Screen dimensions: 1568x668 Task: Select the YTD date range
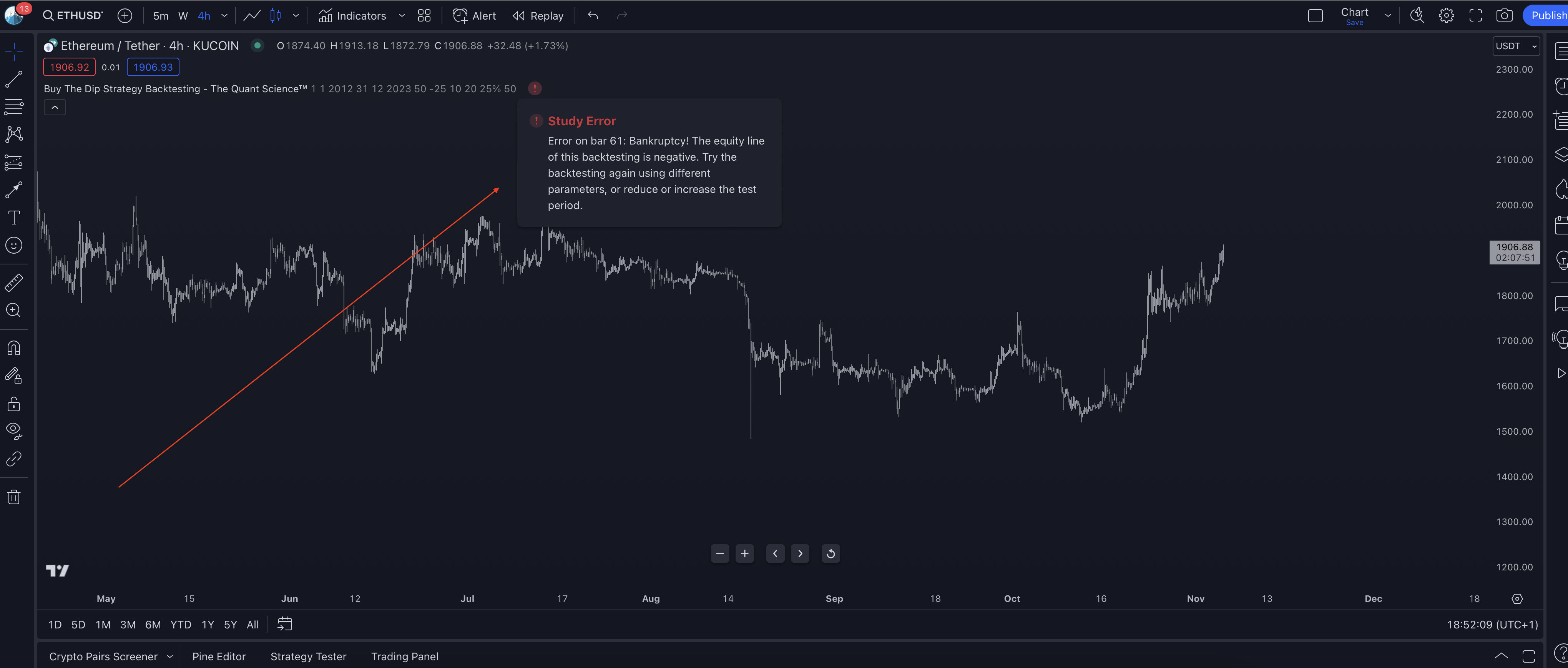coord(180,625)
